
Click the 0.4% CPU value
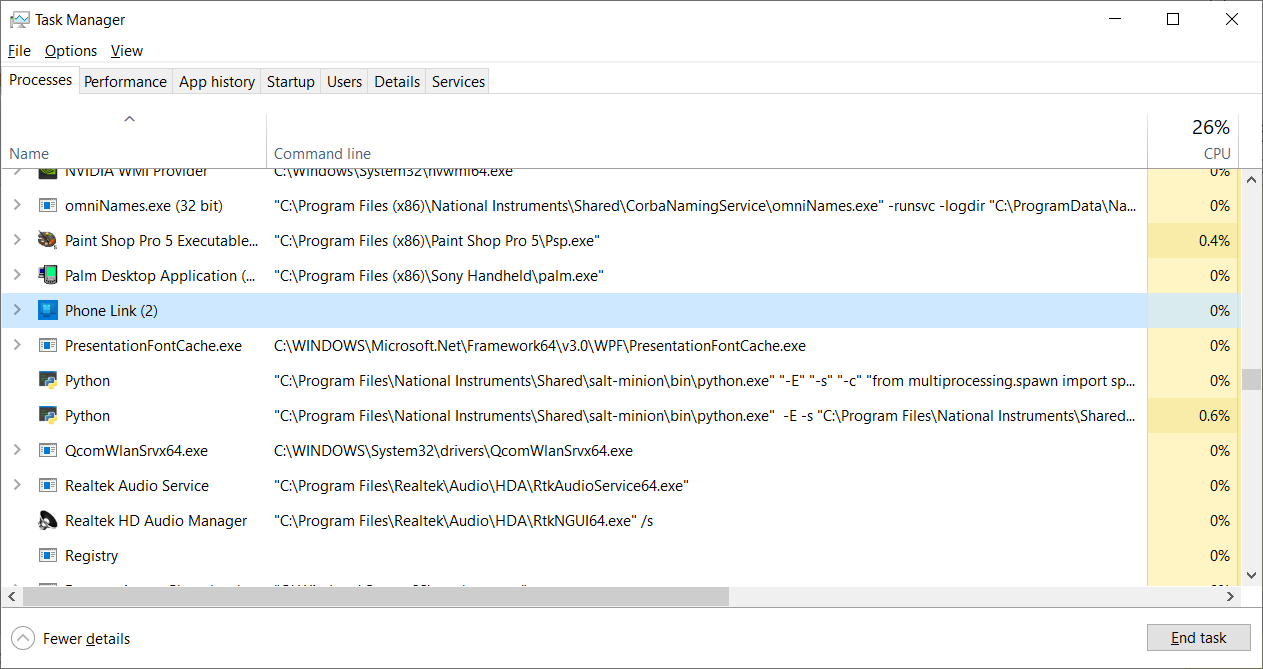1214,240
